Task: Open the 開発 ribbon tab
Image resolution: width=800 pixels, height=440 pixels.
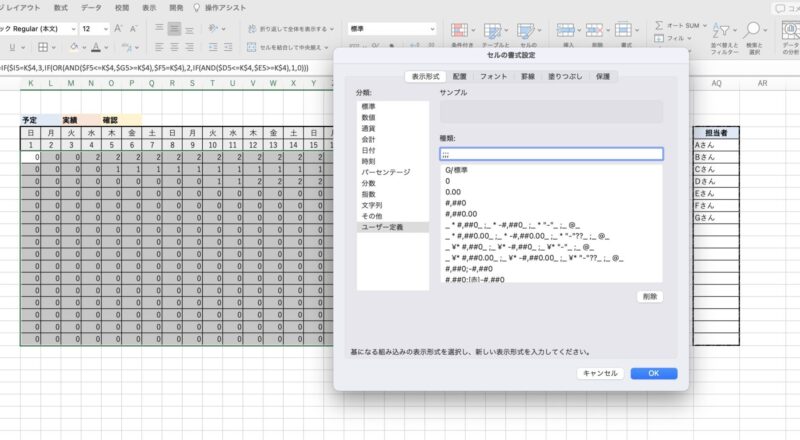Action: pyautogui.click(x=176, y=8)
